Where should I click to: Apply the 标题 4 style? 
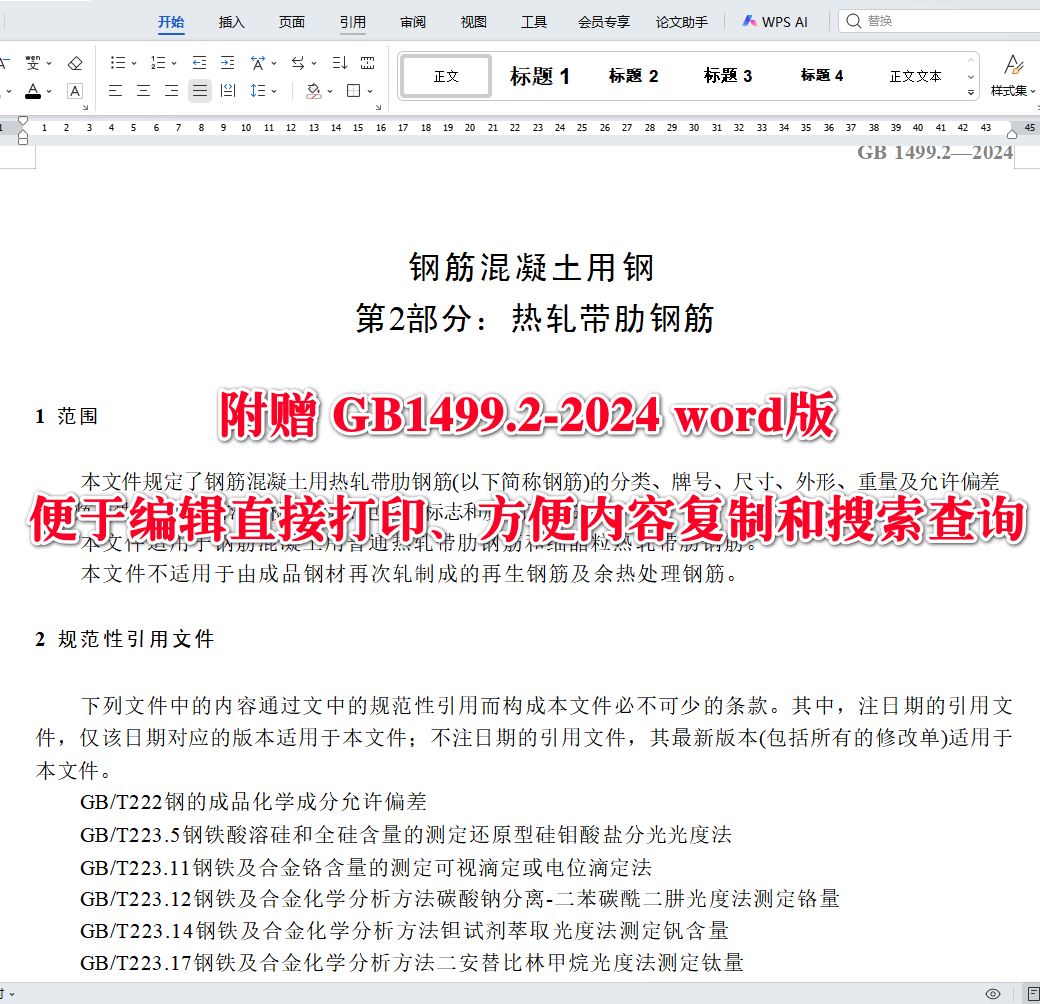coord(822,76)
